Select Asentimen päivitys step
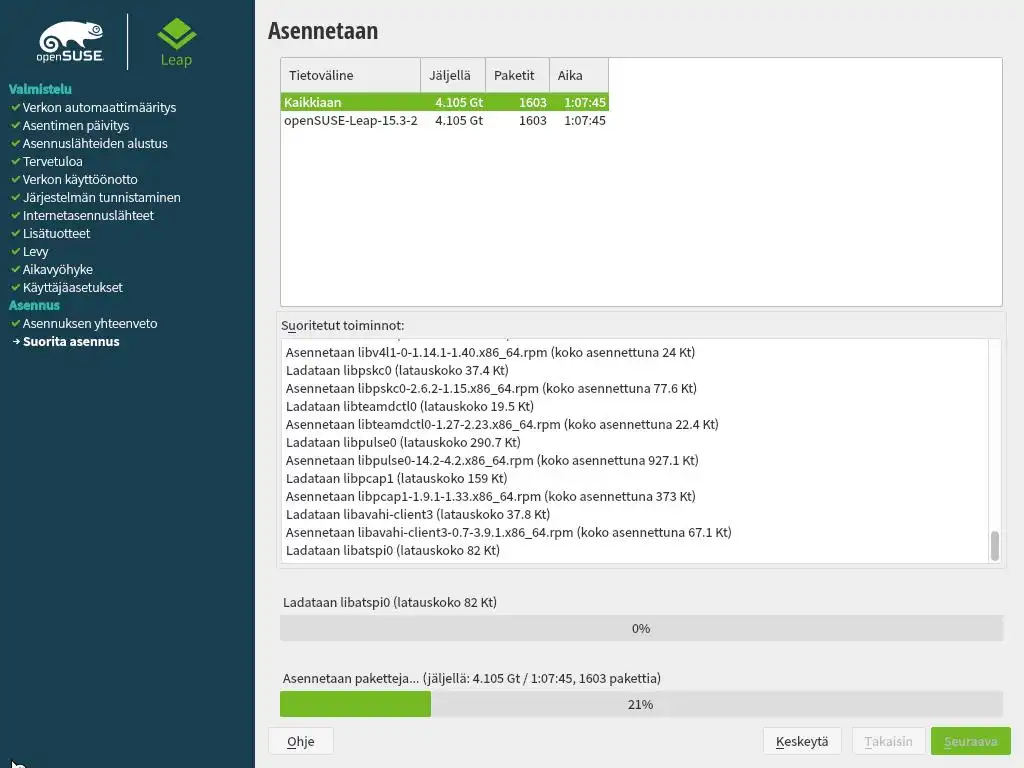The image size is (1024, 768). (x=76, y=125)
